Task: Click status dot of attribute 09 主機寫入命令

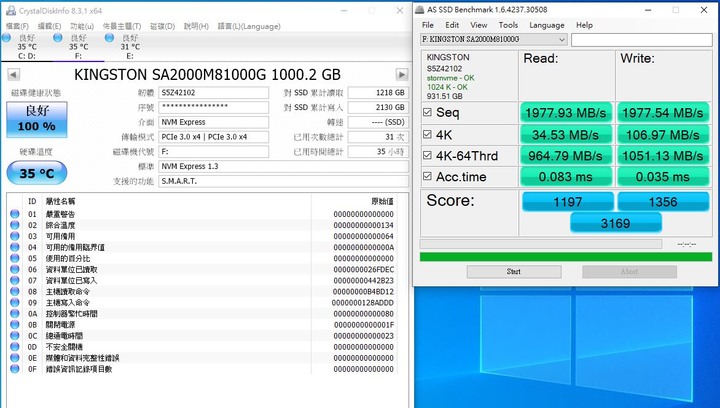Action: 15,302
